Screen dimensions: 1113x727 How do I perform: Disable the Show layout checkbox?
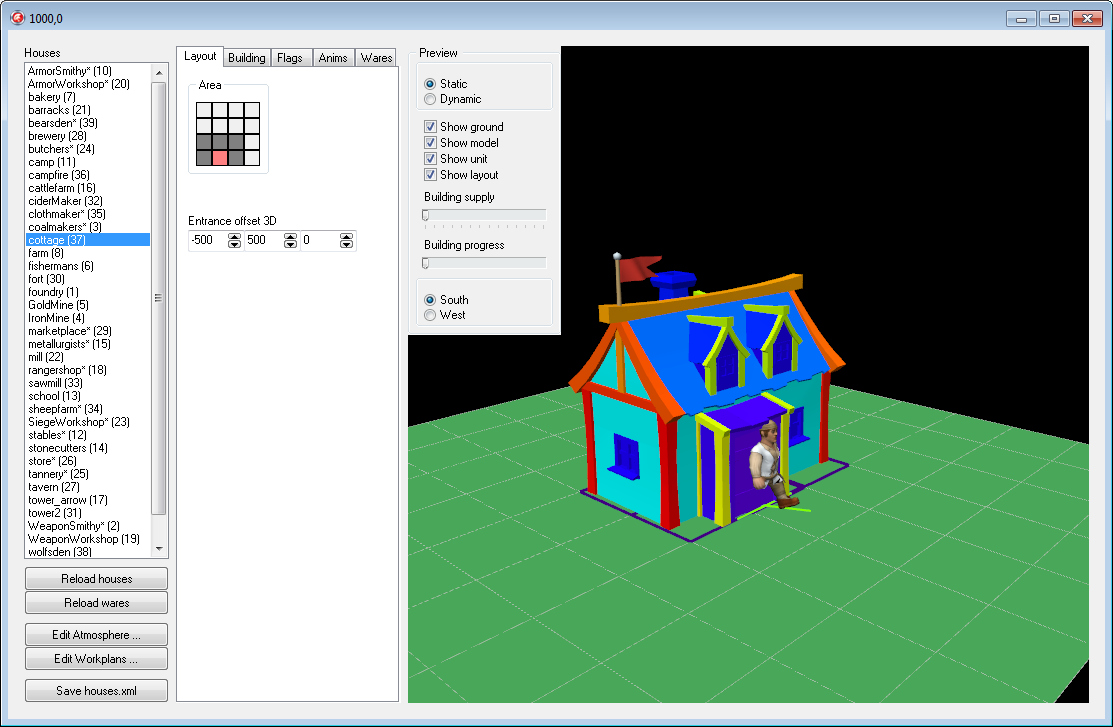(430, 175)
